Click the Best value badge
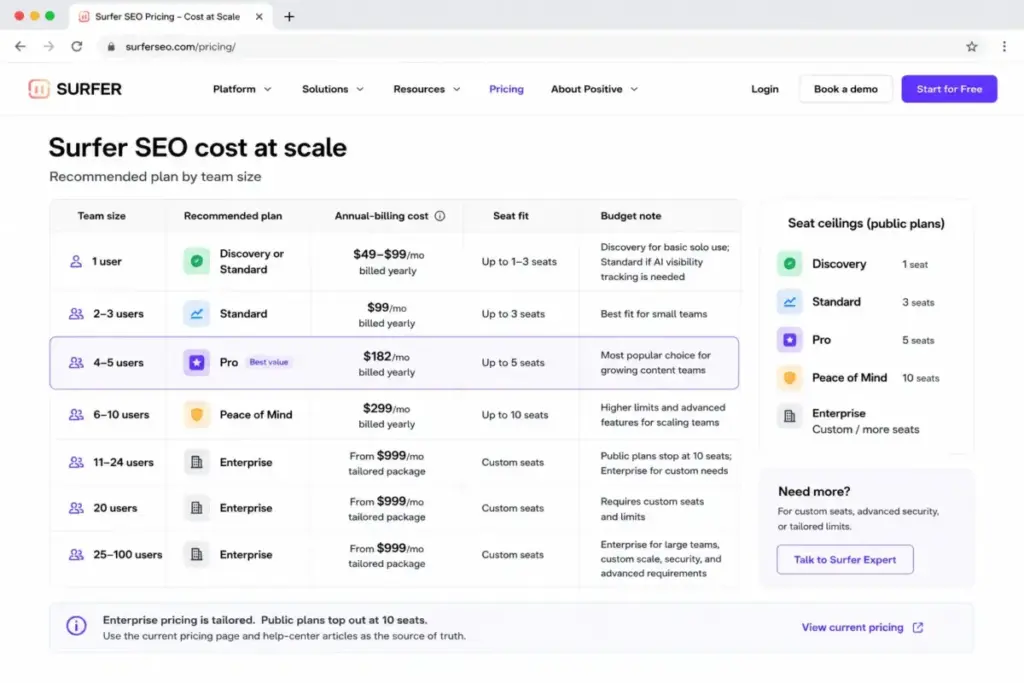 coord(269,362)
